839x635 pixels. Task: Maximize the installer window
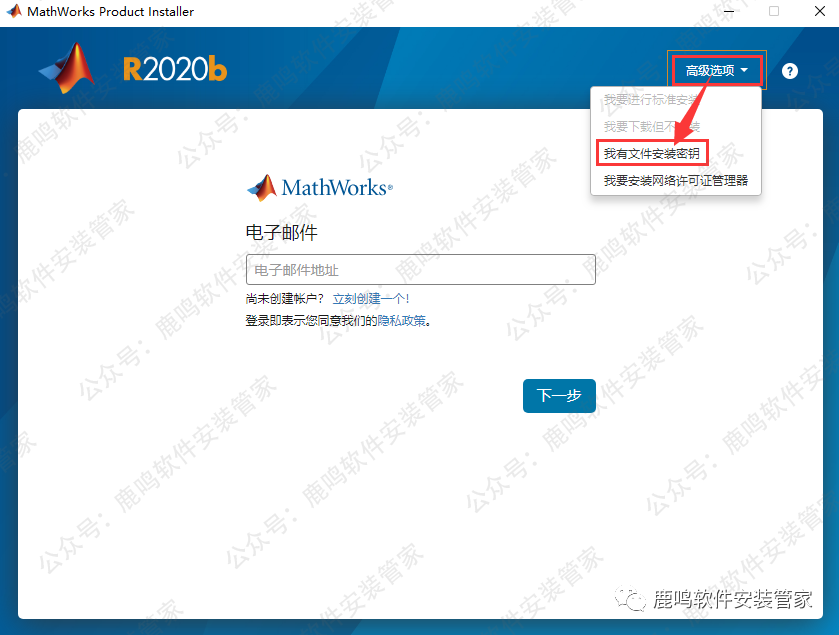pos(774,11)
